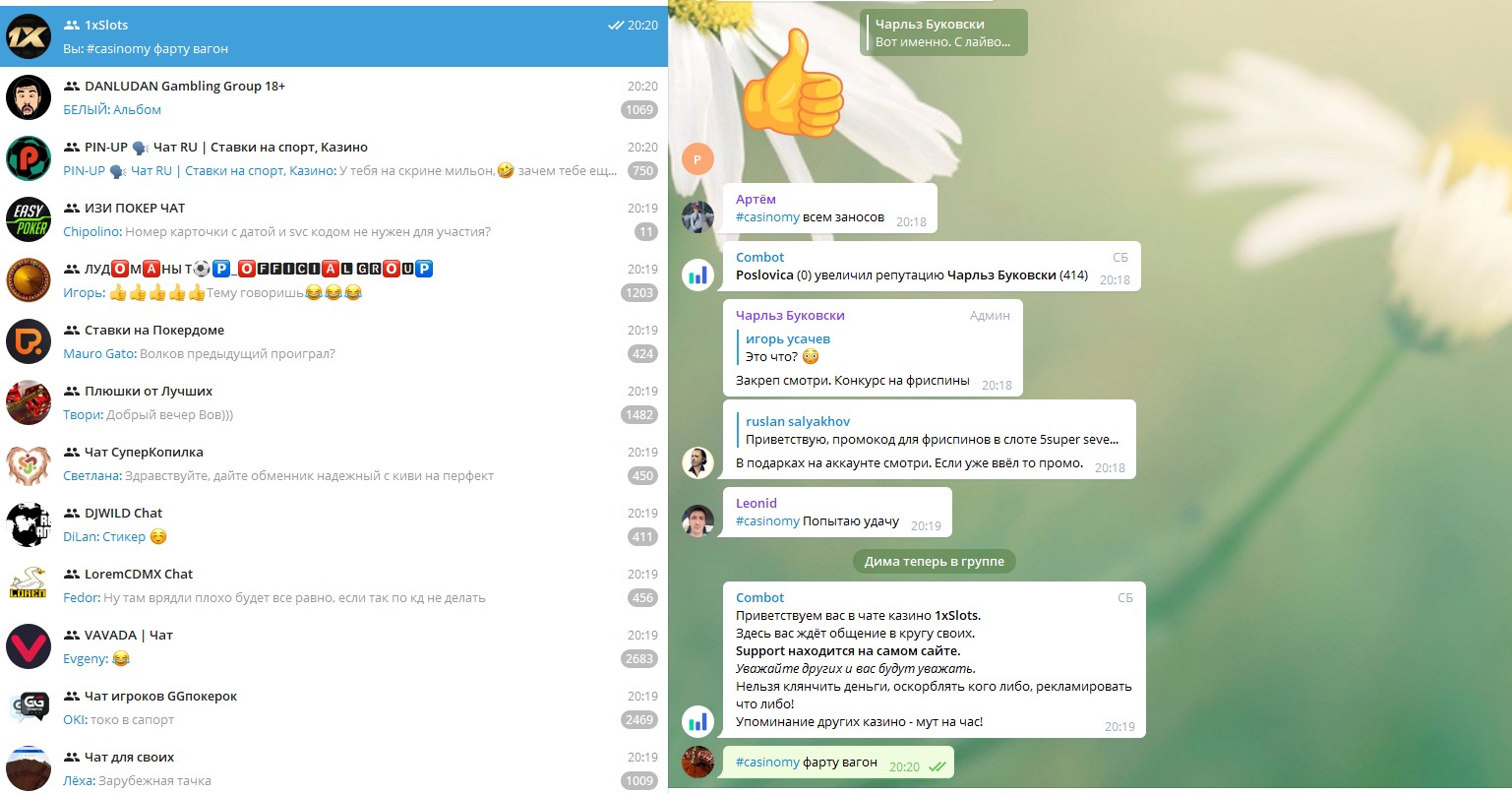Open the 1xSlots chat avatar

coord(29,36)
